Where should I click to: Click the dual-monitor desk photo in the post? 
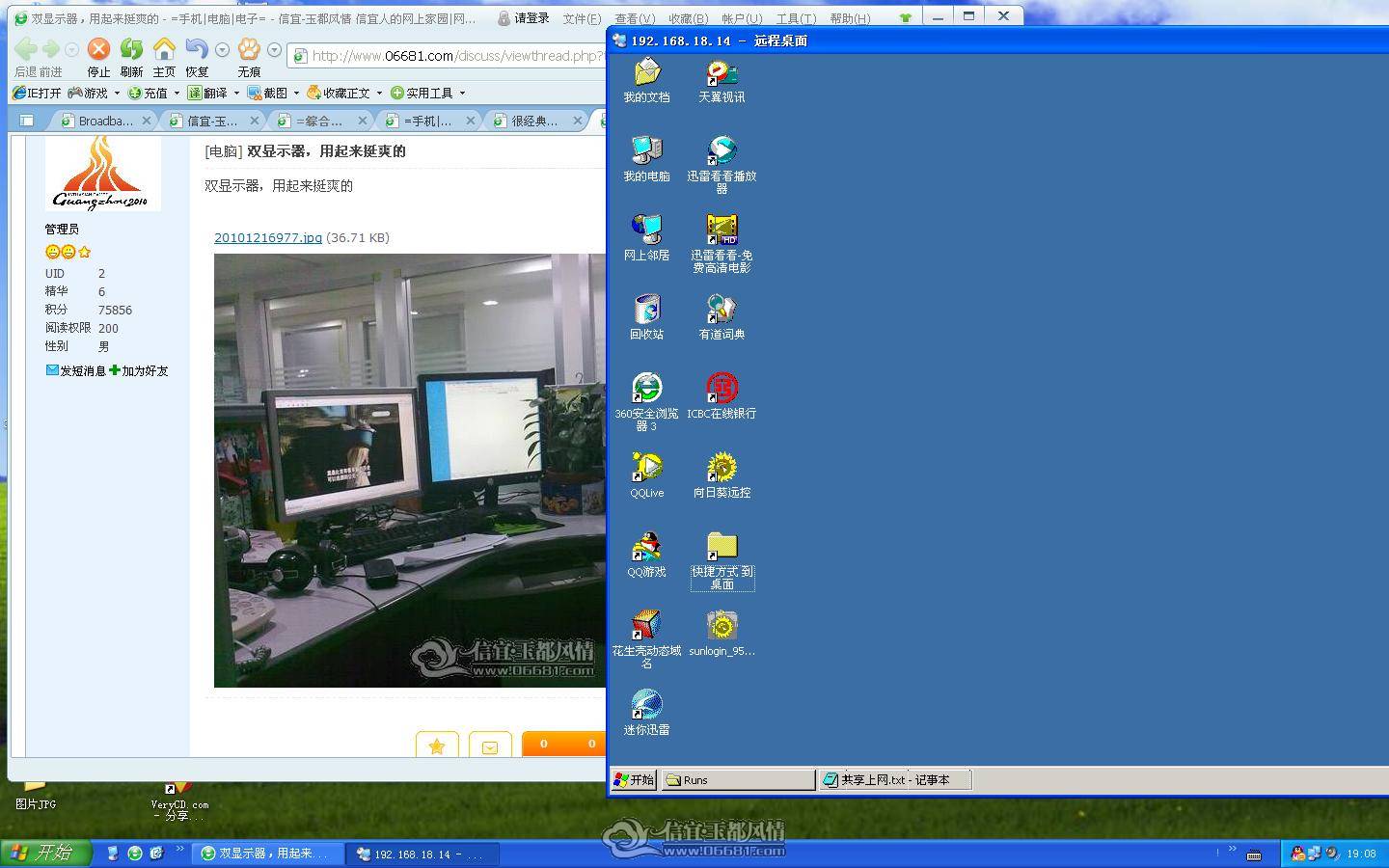pos(410,471)
